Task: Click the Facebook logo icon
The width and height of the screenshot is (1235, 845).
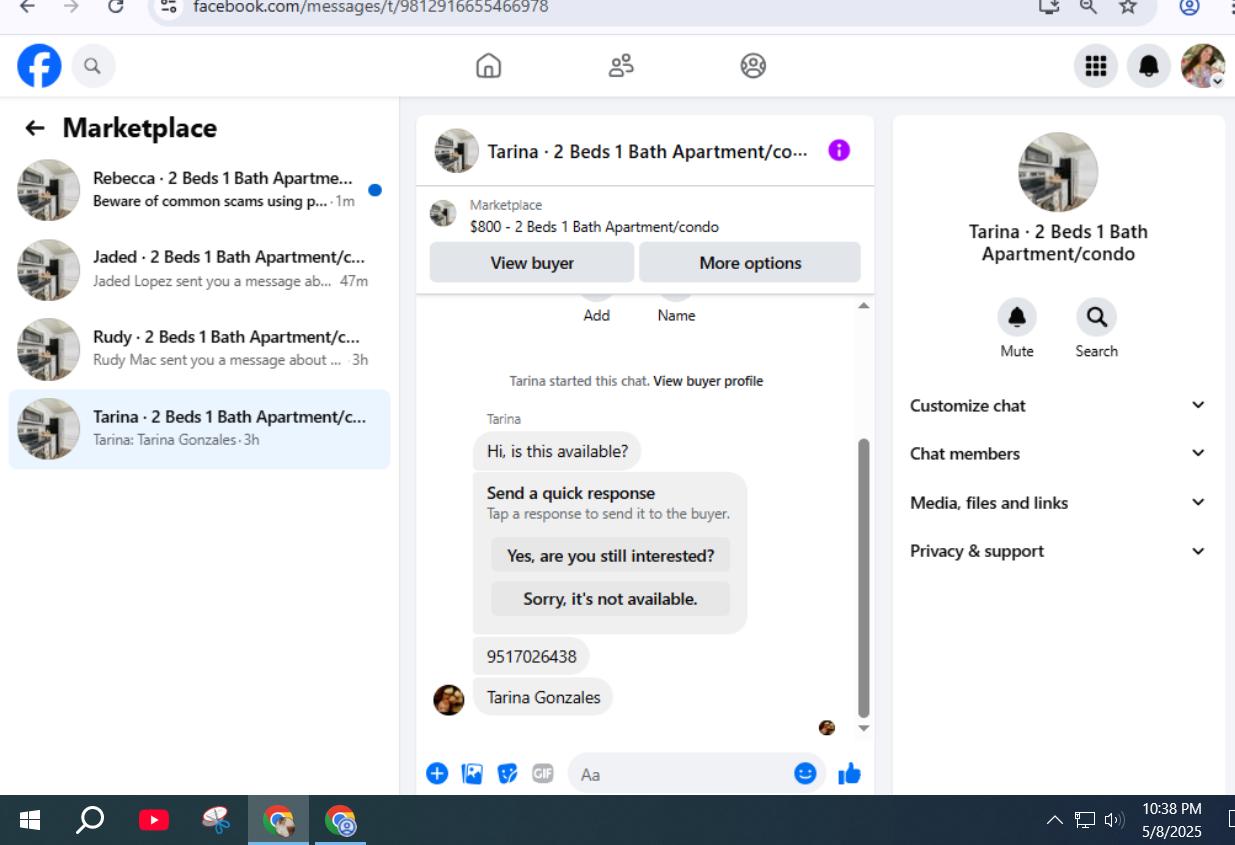Action: tap(39, 66)
